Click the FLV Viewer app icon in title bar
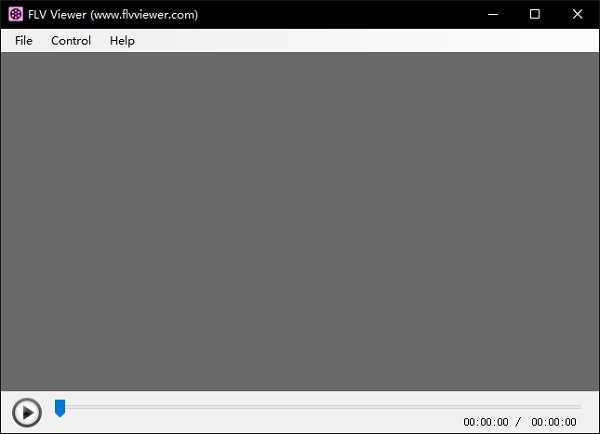This screenshot has width=600, height=434. [x=15, y=14]
